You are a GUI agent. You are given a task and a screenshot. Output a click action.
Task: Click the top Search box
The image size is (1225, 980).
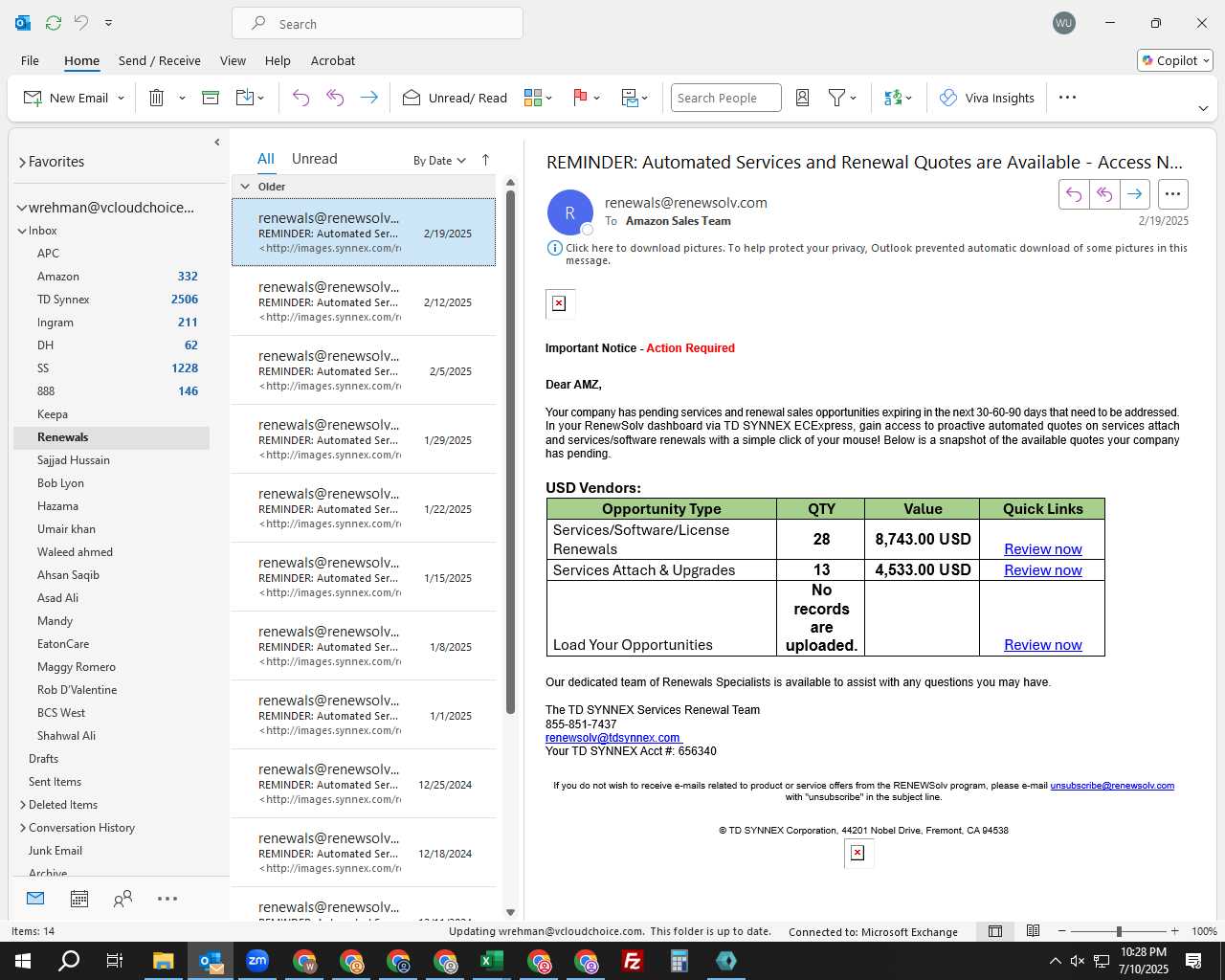(377, 23)
